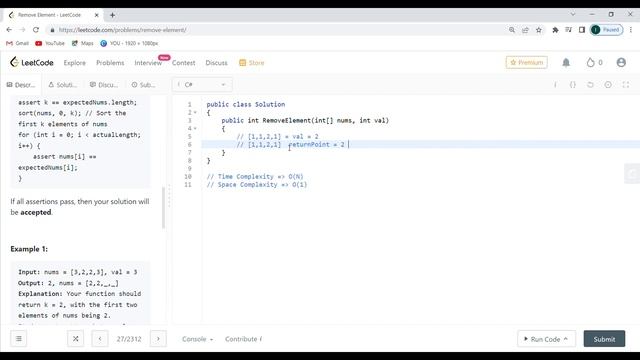
Task: Click the browser back arrow
Action: point(9,30)
